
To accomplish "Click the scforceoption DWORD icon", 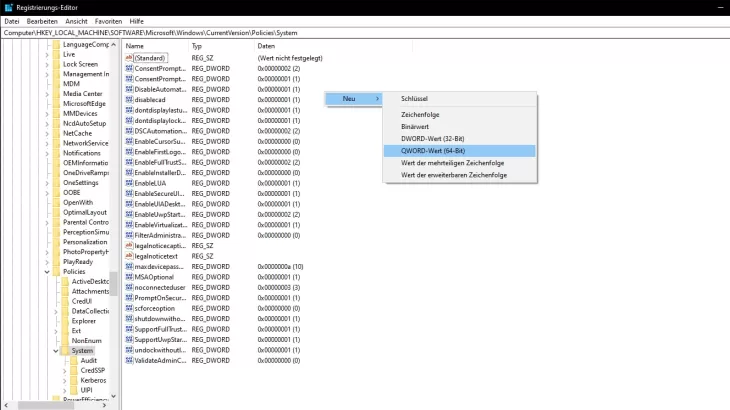I will 129,308.
